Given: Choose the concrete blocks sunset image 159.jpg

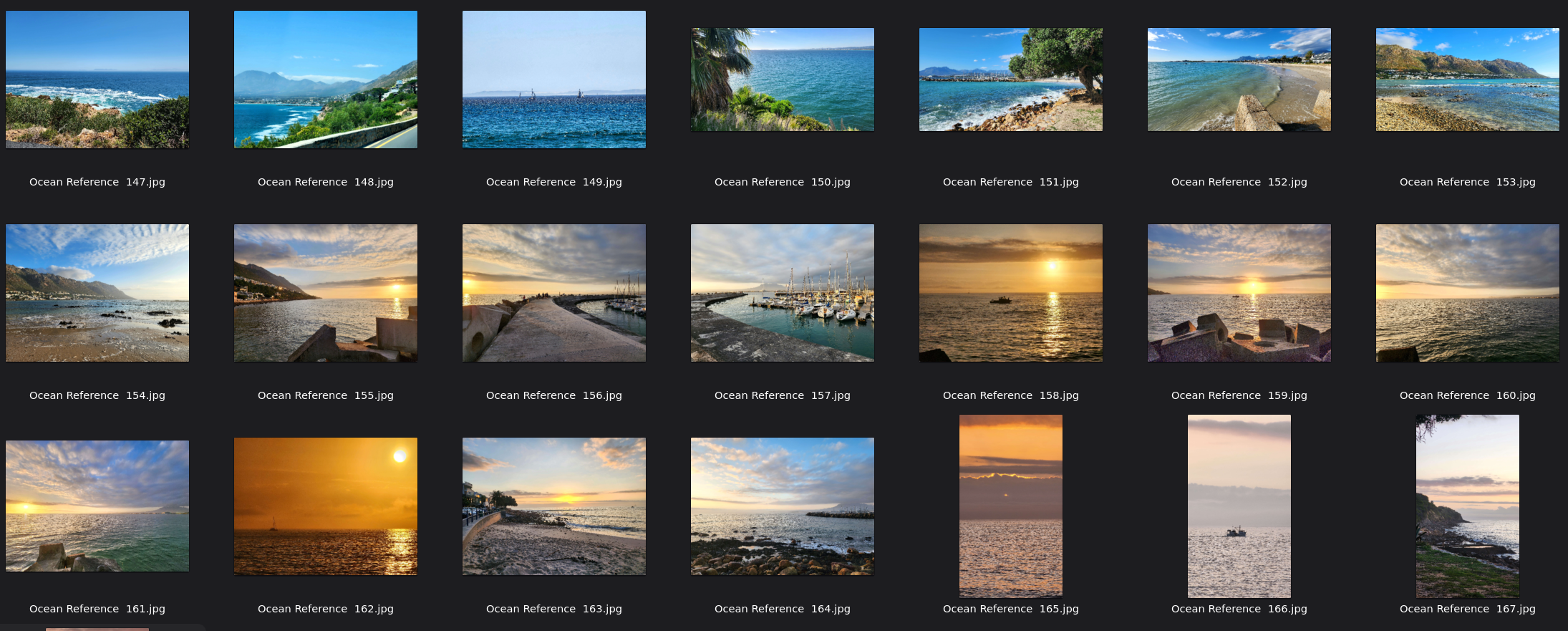Looking at the screenshot, I should pyautogui.click(x=1239, y=293).
